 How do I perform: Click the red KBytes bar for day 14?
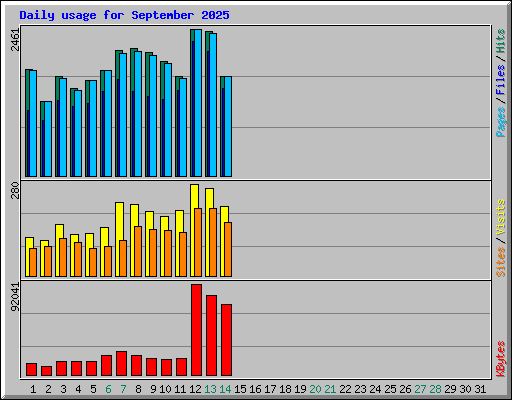tap(226, 340)
